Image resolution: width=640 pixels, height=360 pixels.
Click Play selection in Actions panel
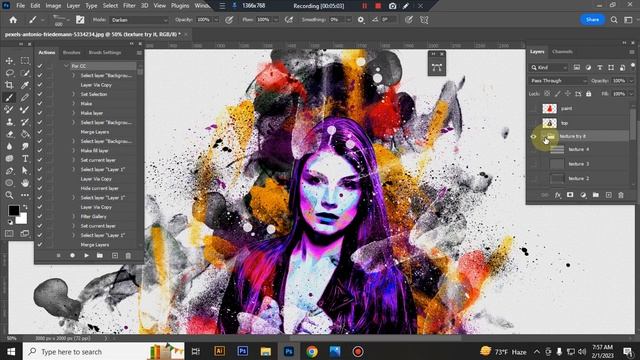86,256
